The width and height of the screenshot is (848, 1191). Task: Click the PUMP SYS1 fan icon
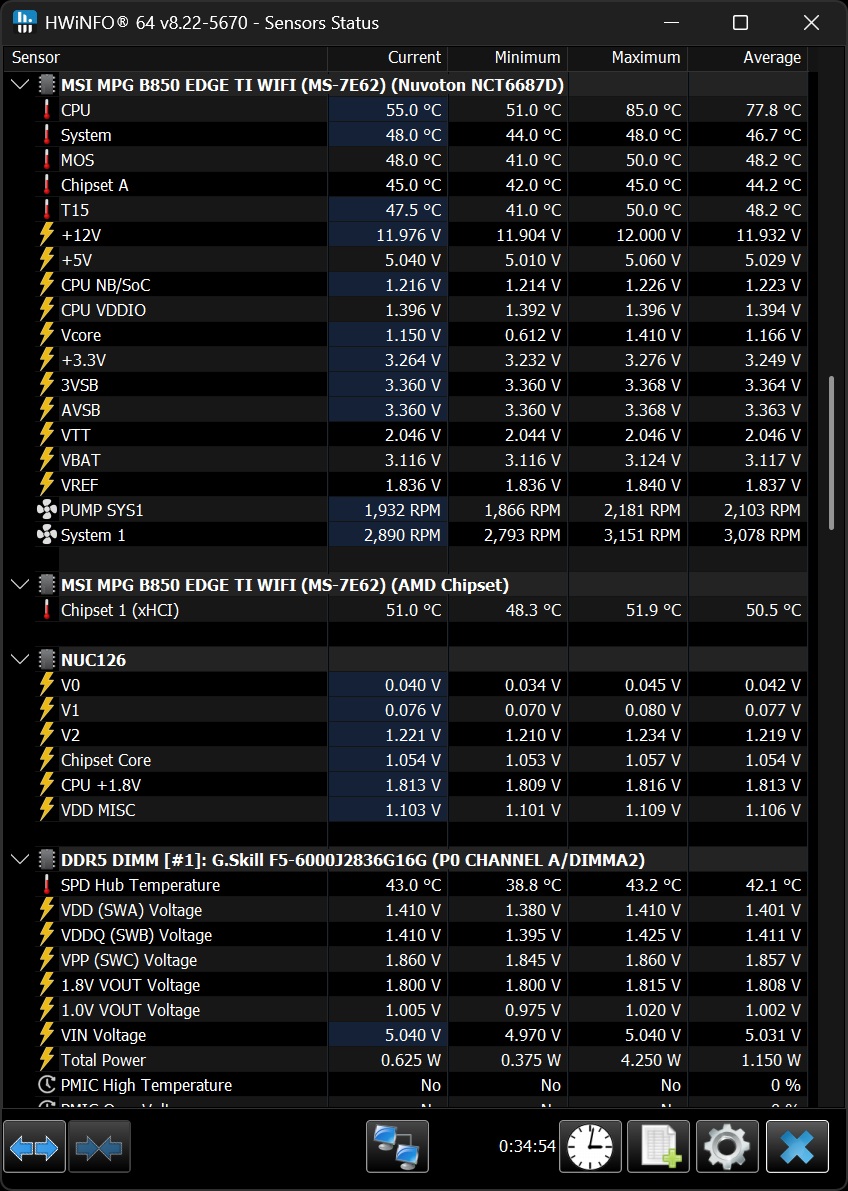[46, 510]
